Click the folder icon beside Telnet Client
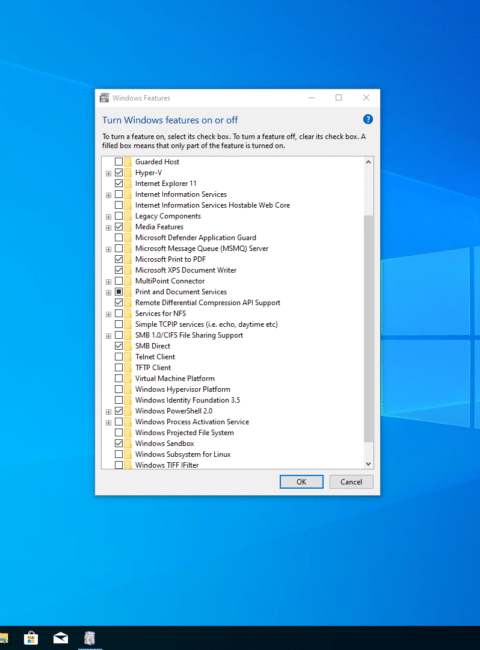Image resolution: width=480 pixels, height=650 pixels. [128, 357]
